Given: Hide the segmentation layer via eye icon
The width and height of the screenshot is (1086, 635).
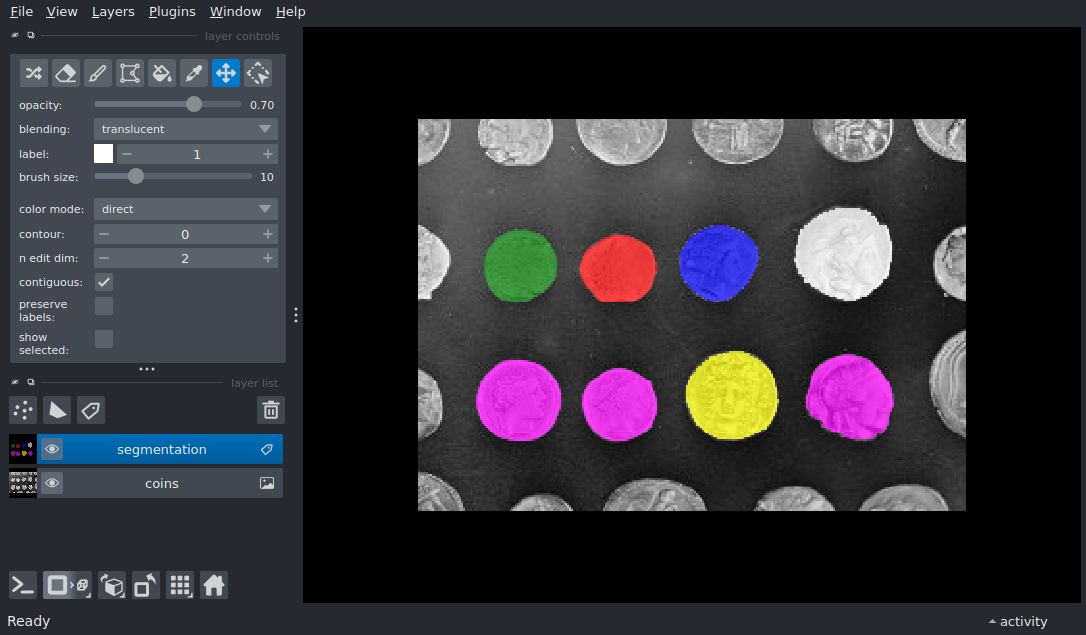Looking at the screenshot, I should tap(52, 449).
